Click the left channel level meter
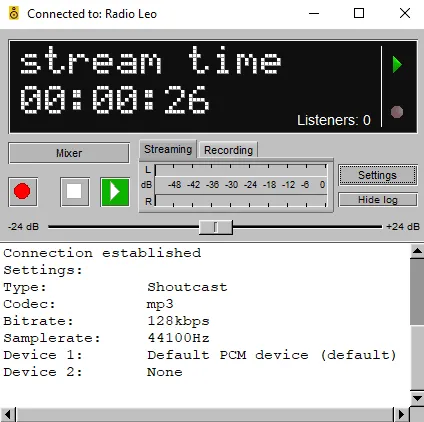424x422 pixels. pyautogui.click(x=241, y=170)
